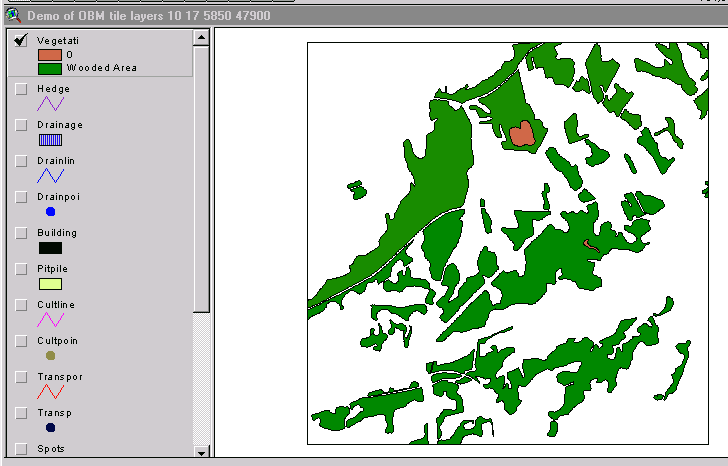728x466 pixels.
Task: Select the Transp layer name
Action: click(54, 413)
